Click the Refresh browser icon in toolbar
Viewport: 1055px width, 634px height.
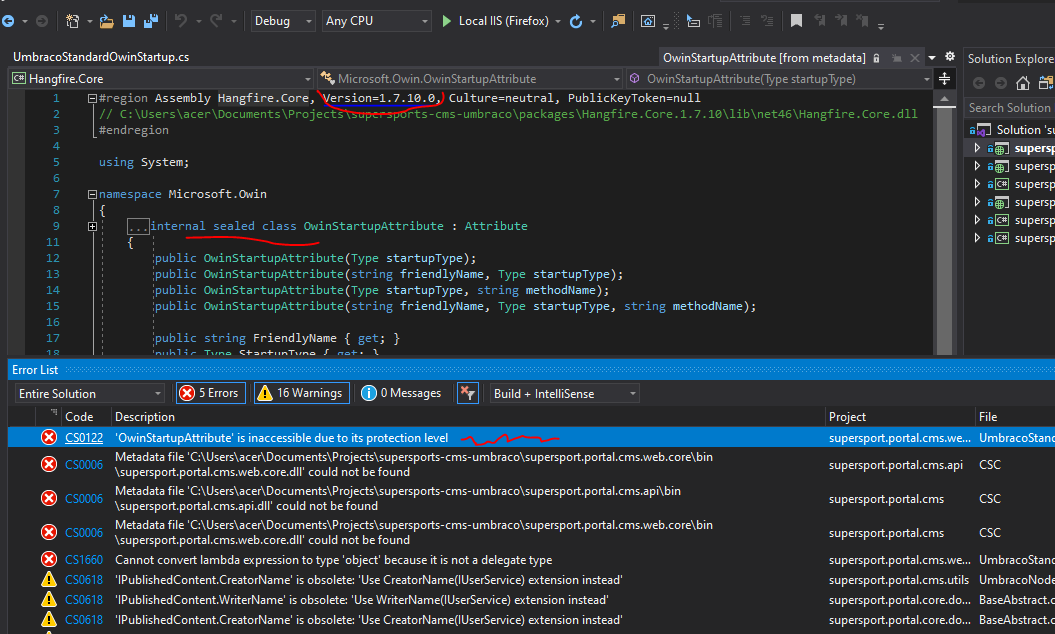tap(576, 21)
